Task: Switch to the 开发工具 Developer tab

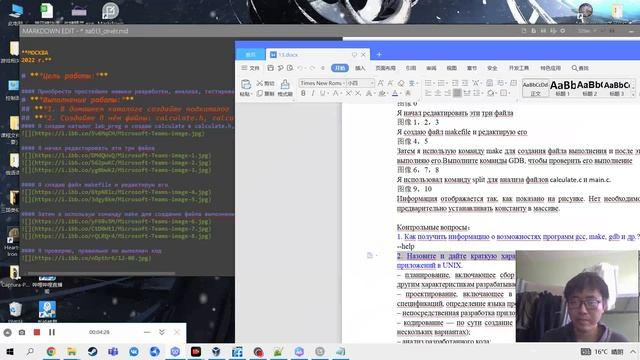Action: coord(519,68)
